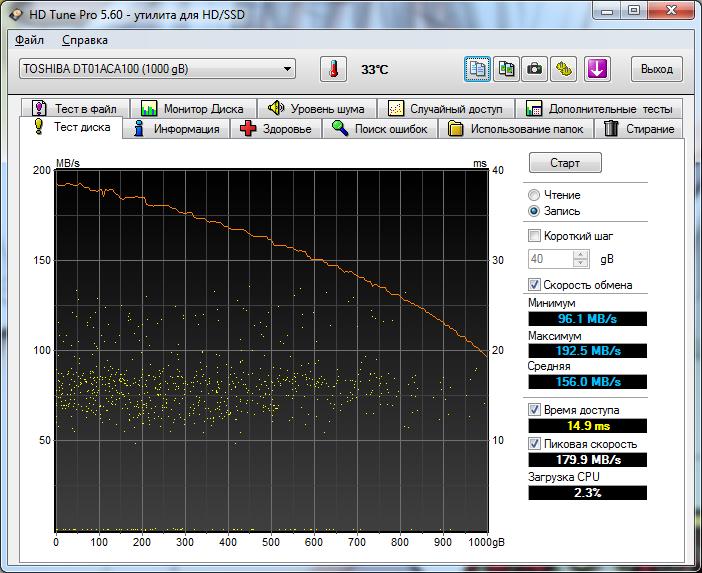Click the Выход button
This screenshot has width=702, height=573.
(657, 69)
